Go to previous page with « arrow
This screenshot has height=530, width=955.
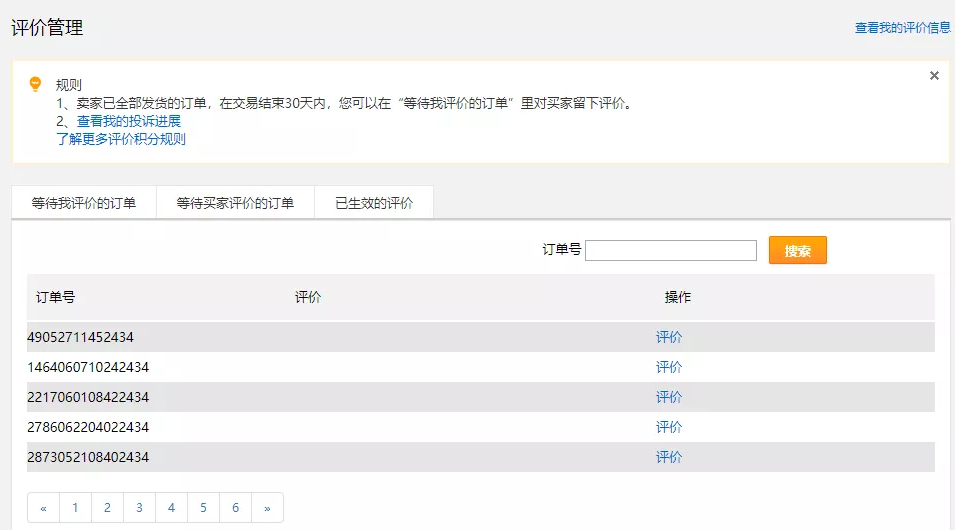[x=43, y=508]
